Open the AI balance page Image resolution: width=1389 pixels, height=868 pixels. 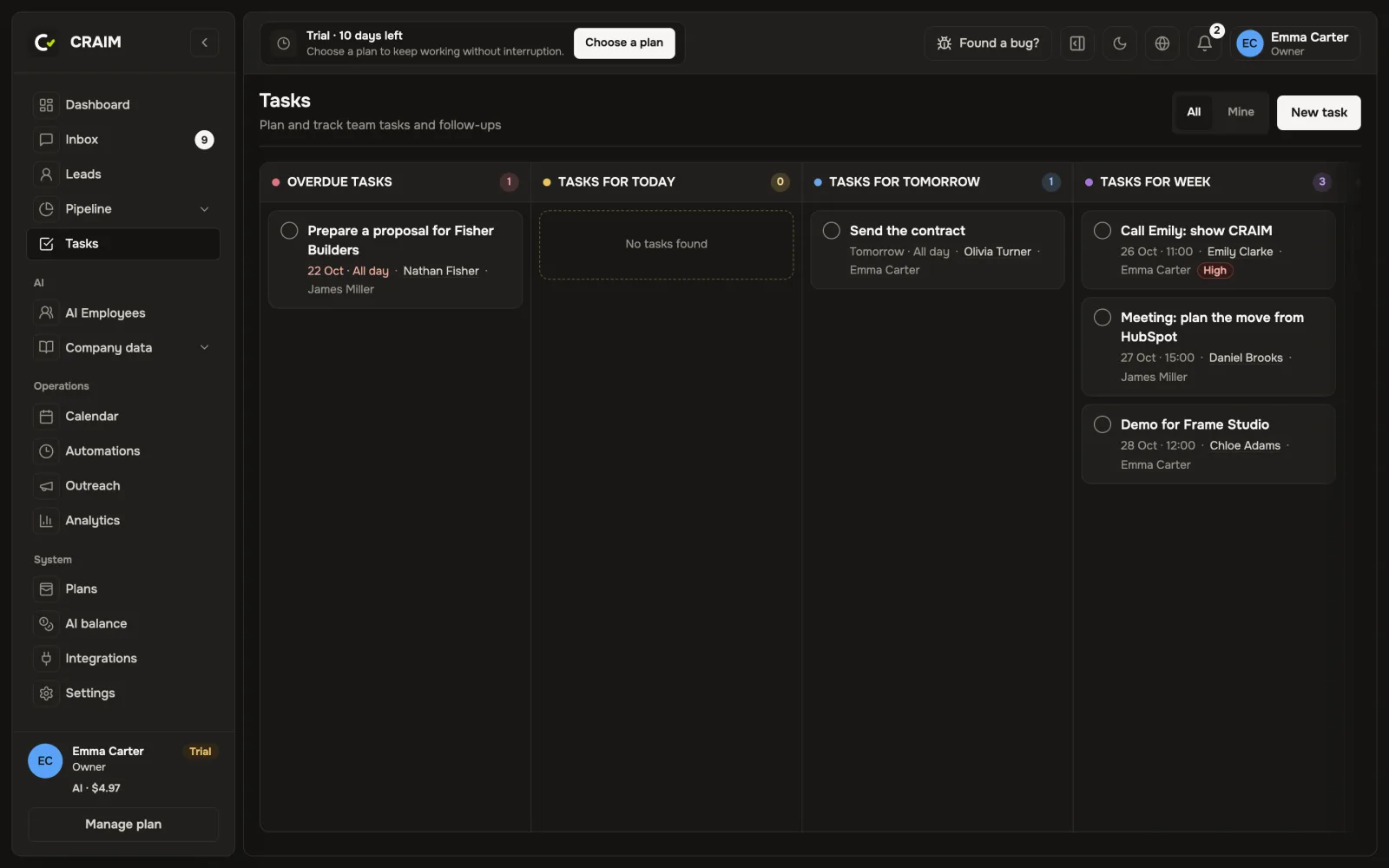(x=123, y=624)
